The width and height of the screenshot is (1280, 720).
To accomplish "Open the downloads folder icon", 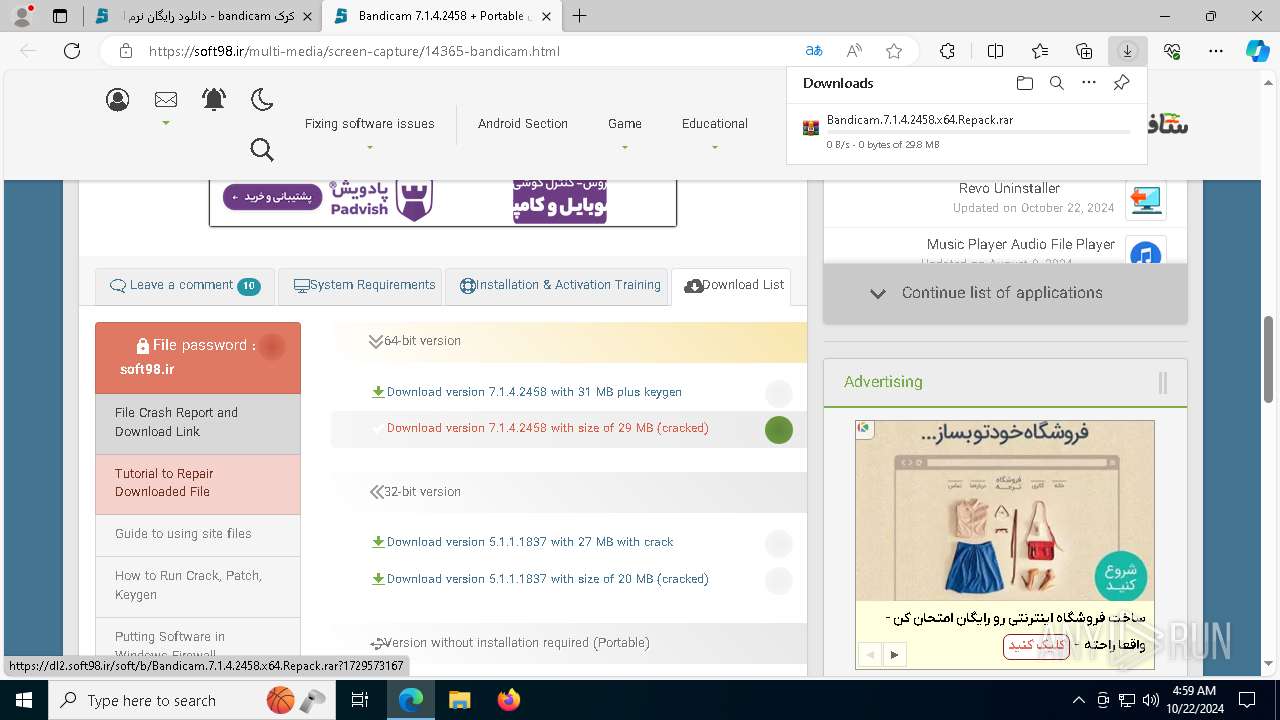I will [1024, 83].
